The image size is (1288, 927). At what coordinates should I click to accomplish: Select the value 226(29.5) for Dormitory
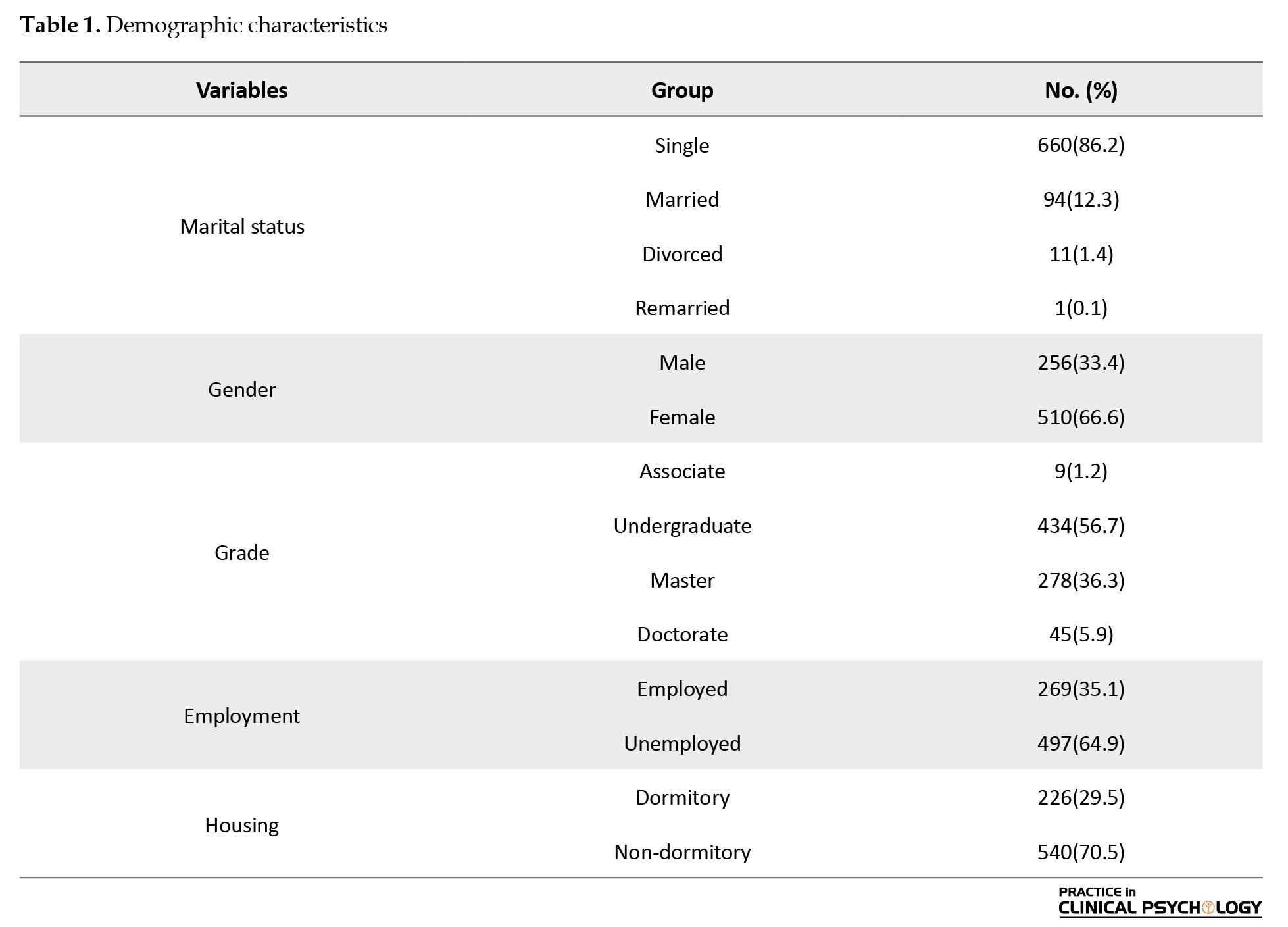point(1080,797)
